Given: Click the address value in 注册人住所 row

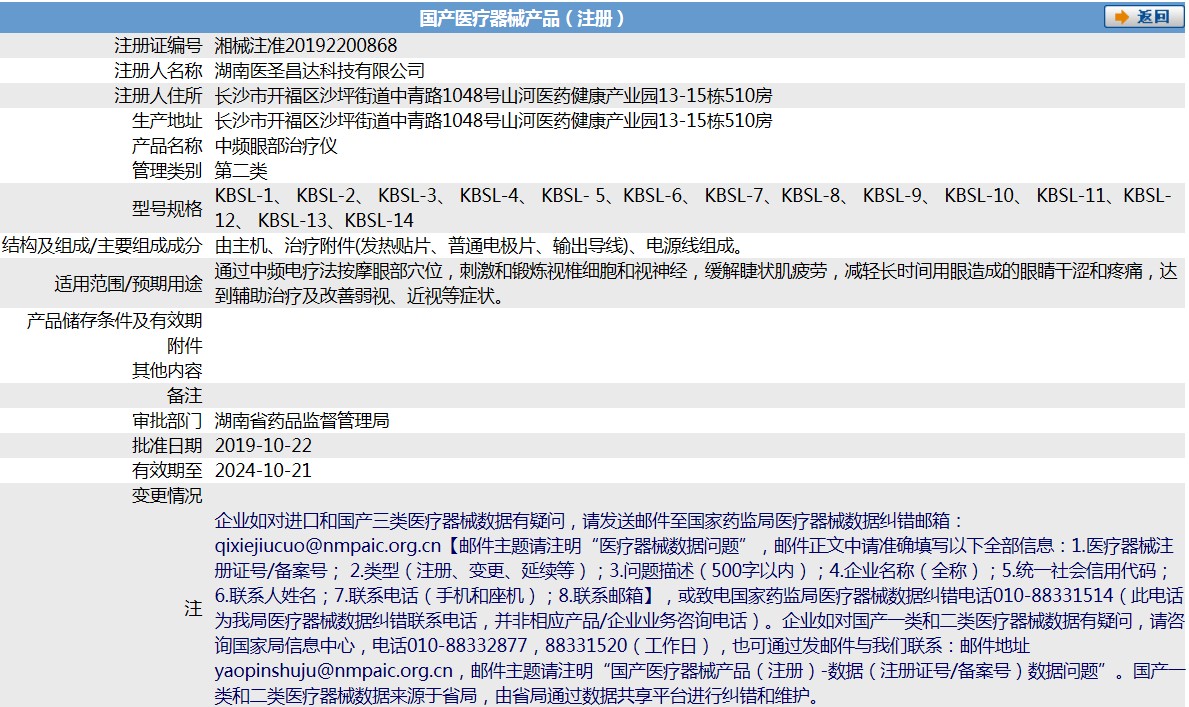Looking at the screenshot, I should [493, 96].
